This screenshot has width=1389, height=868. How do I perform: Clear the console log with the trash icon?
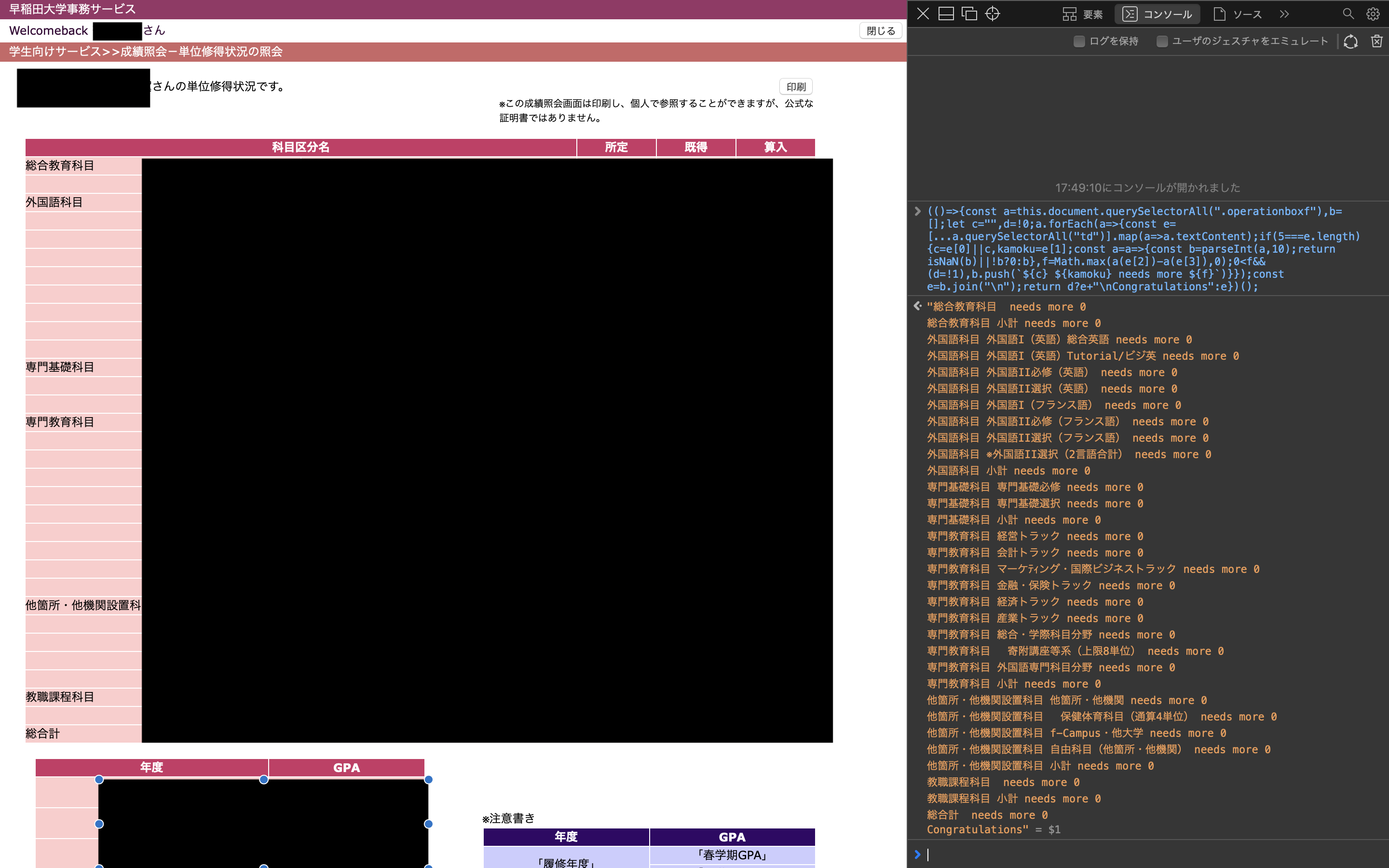[x=1376, y=41]
